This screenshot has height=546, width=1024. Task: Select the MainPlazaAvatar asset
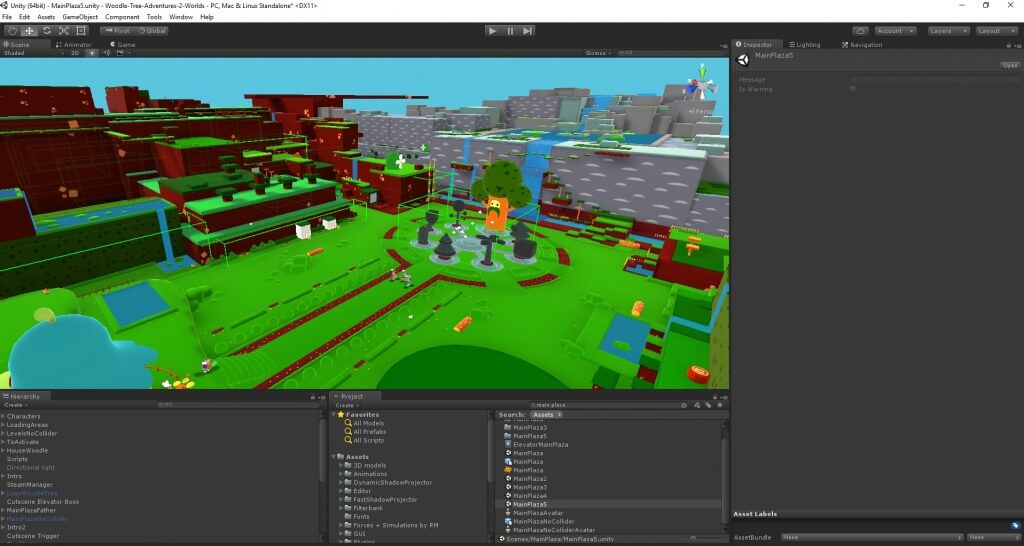534,513
